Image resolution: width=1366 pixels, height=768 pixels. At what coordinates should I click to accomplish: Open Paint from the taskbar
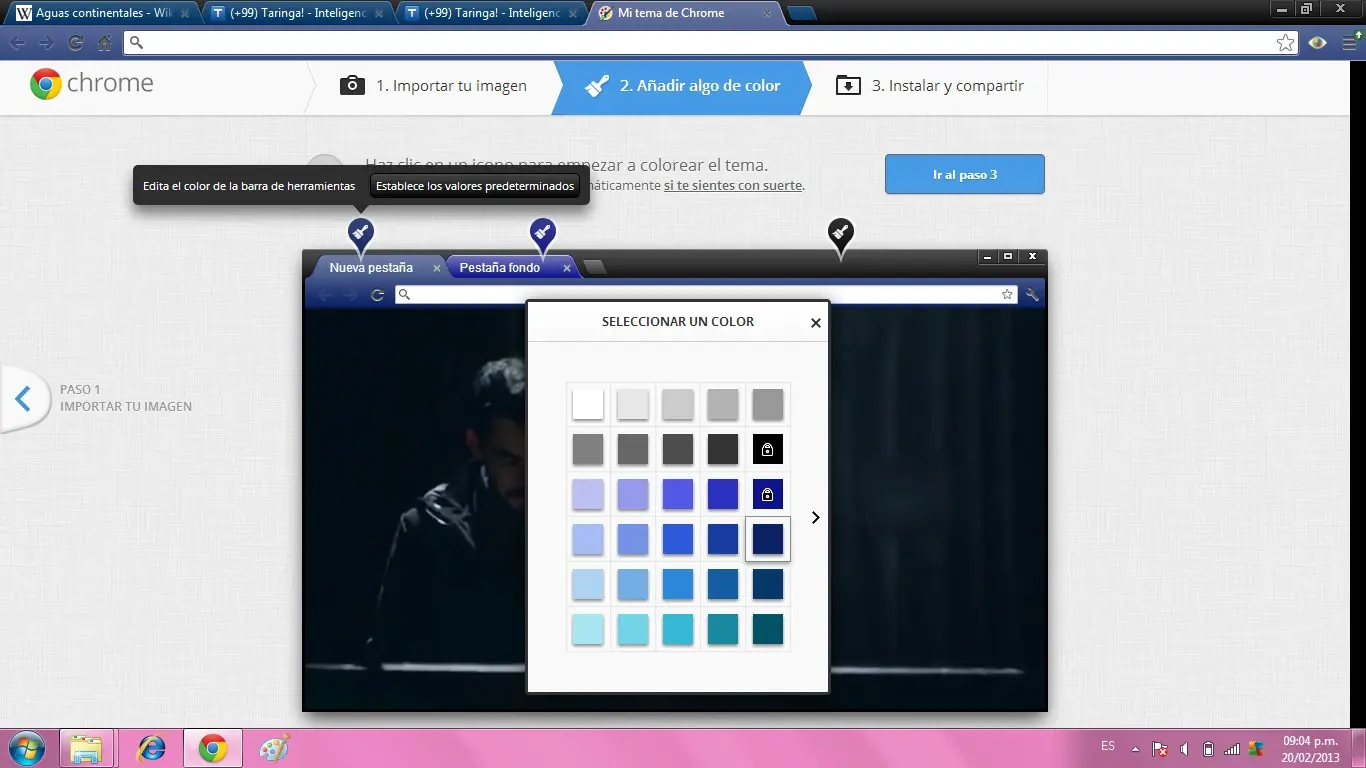(273, 748)
